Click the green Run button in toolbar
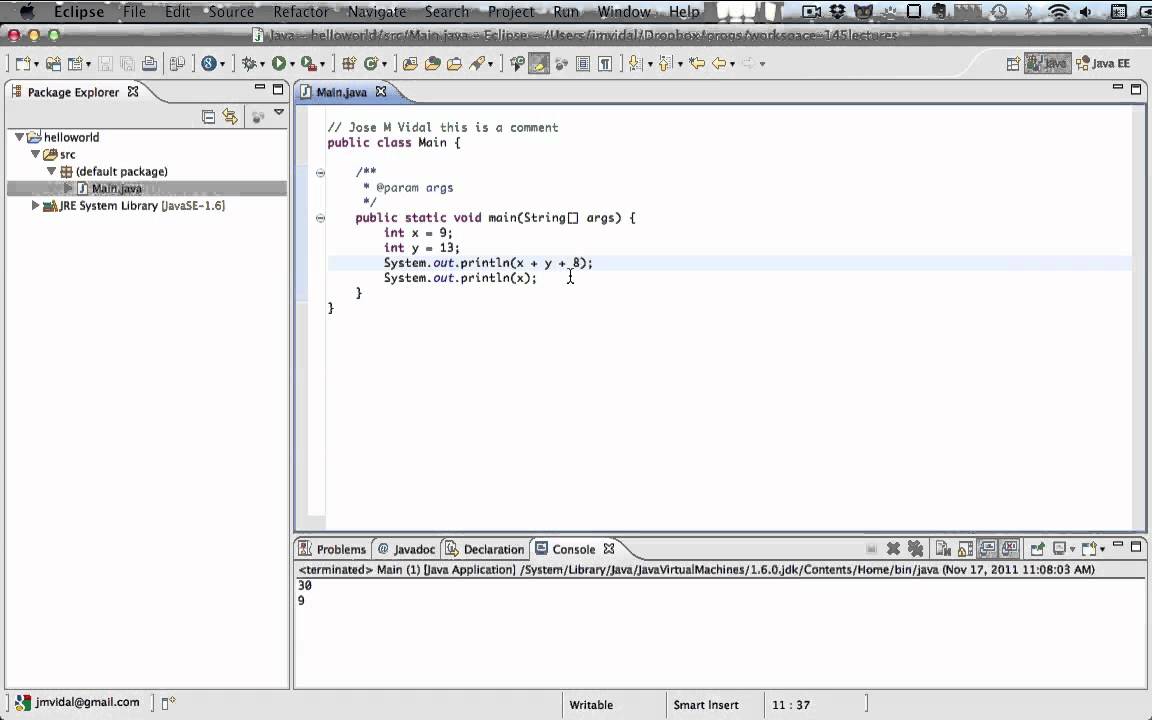1152x720 pixels. [279, 63]
